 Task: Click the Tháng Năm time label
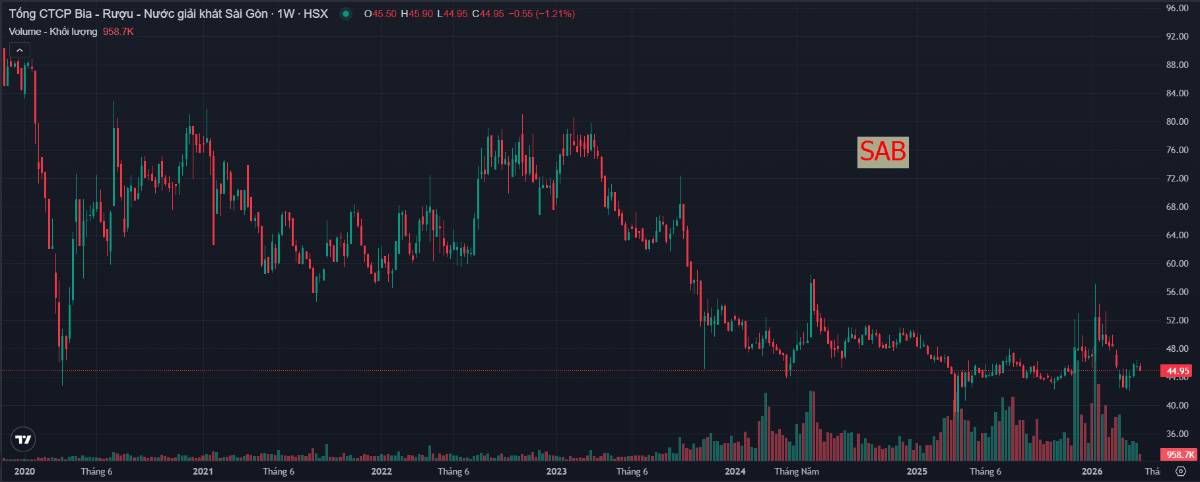[796, 471]
